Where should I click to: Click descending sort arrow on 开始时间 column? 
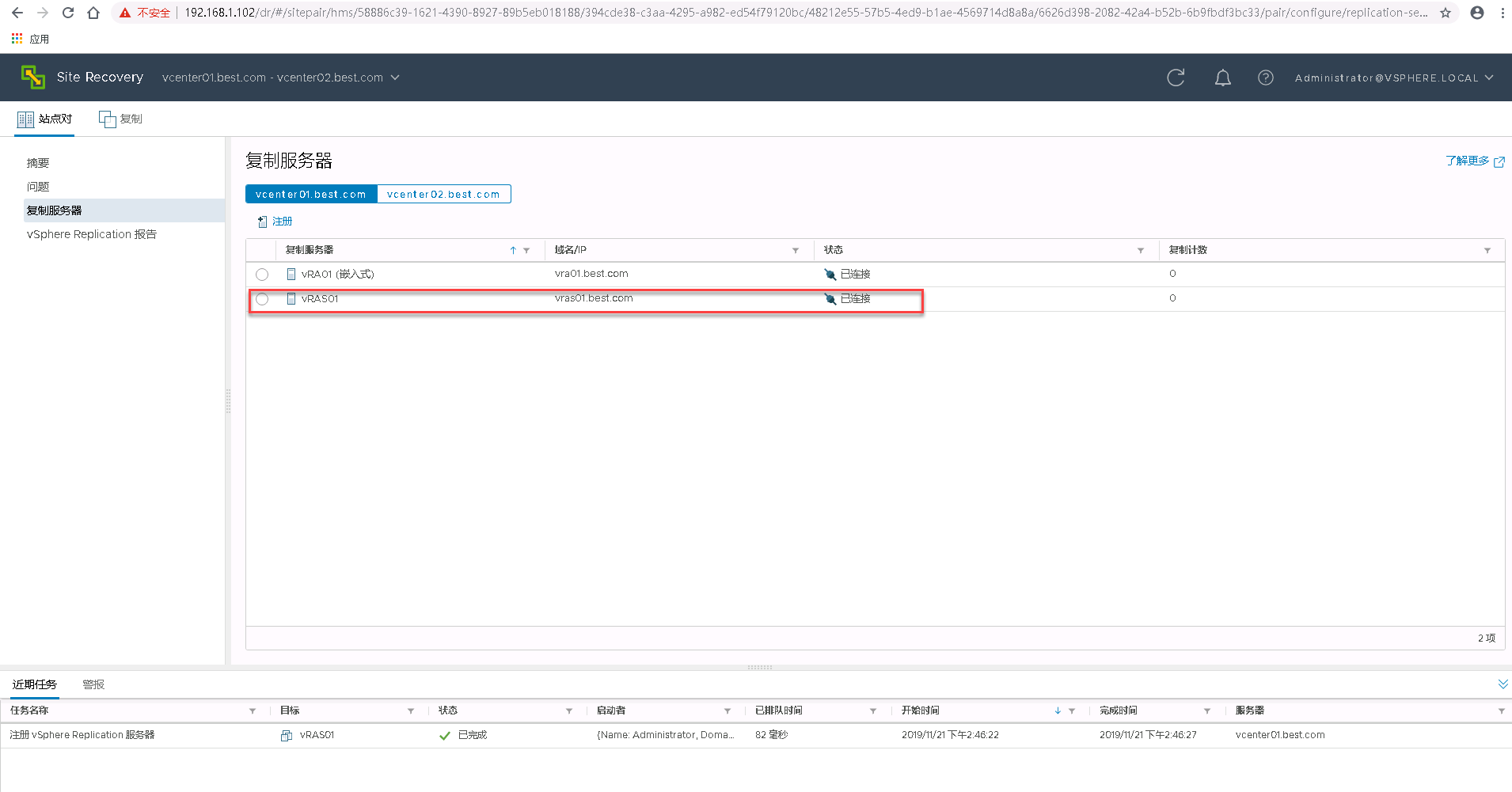[x=1058, y=711]
